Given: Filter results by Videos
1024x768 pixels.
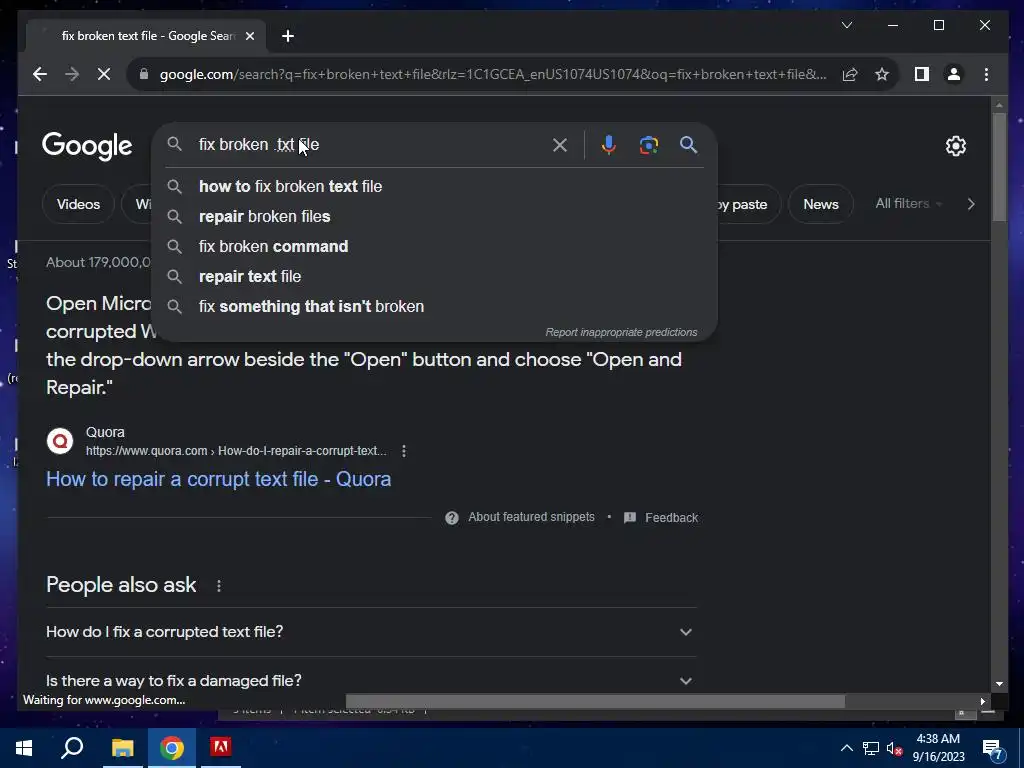Looking at the screenshot, I should pyautogui.click(x=78, y=204).
